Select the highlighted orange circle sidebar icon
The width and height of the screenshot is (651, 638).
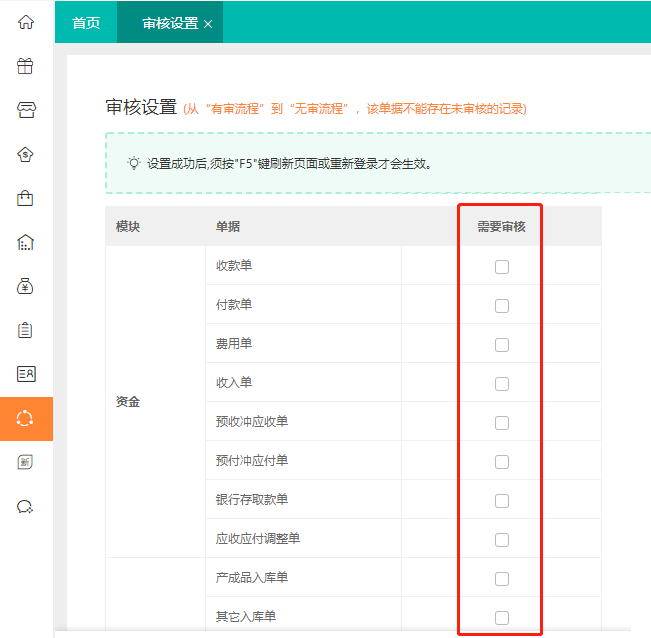click(x=26, y=418)
